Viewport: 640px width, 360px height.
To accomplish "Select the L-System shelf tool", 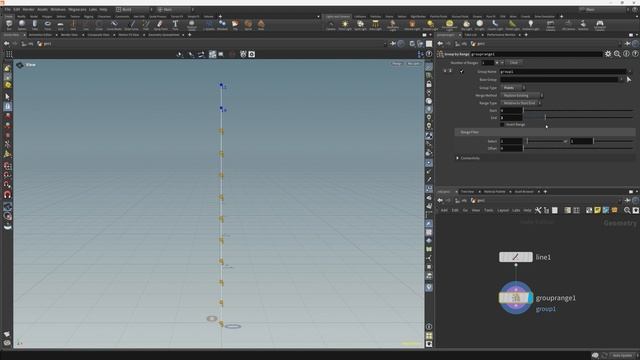I will pos(209,25).
